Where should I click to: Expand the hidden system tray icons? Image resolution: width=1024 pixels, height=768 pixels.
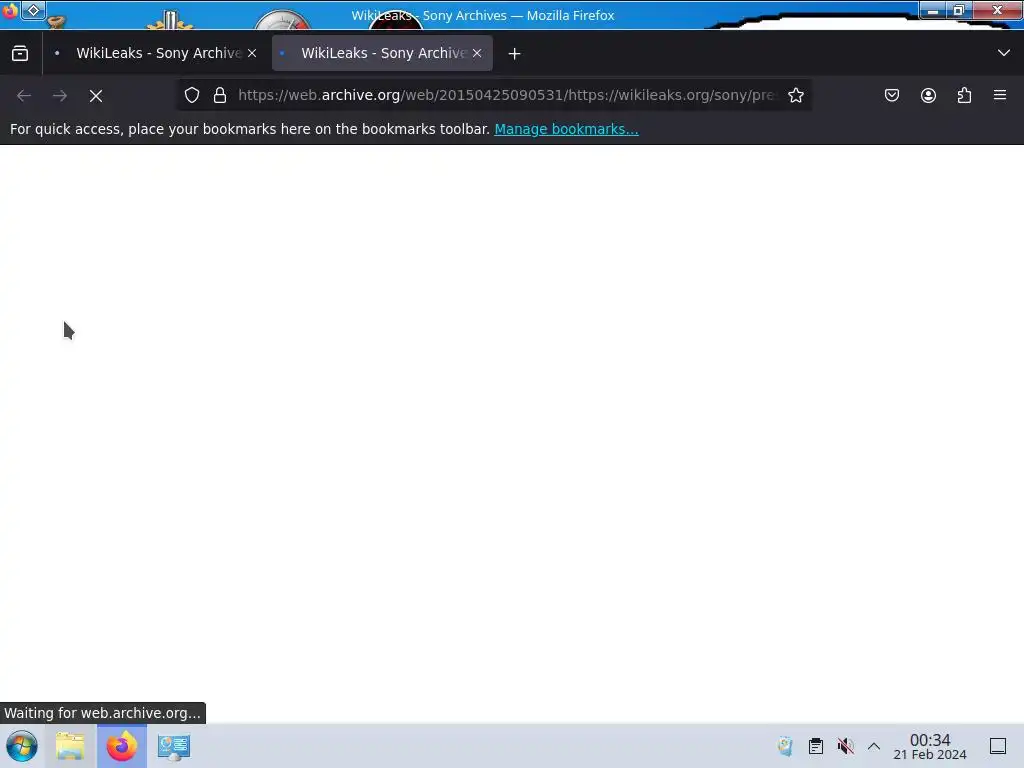tap(874, 746)
